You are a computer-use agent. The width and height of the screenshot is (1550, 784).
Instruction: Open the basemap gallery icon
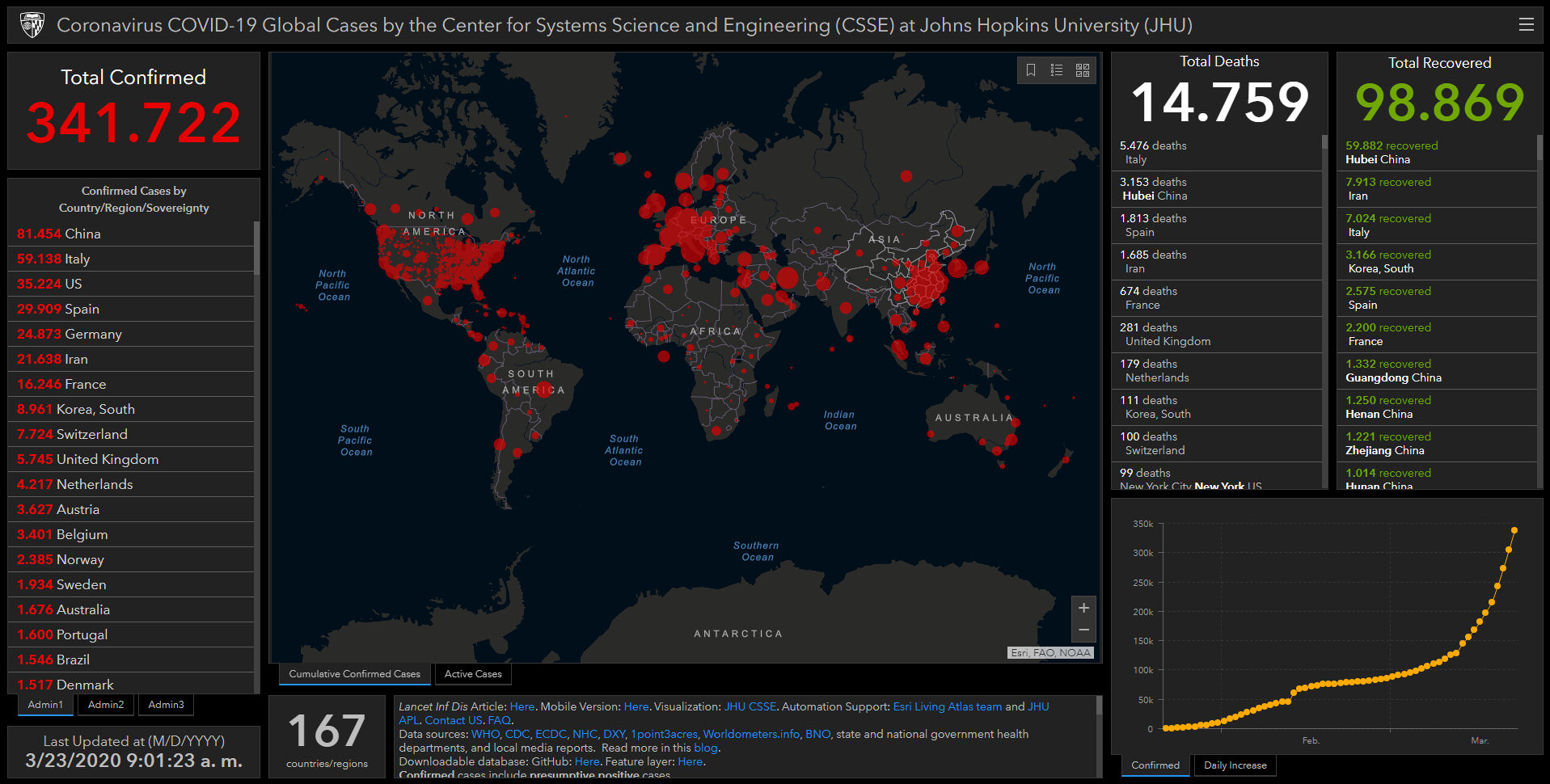point(1083,70)
